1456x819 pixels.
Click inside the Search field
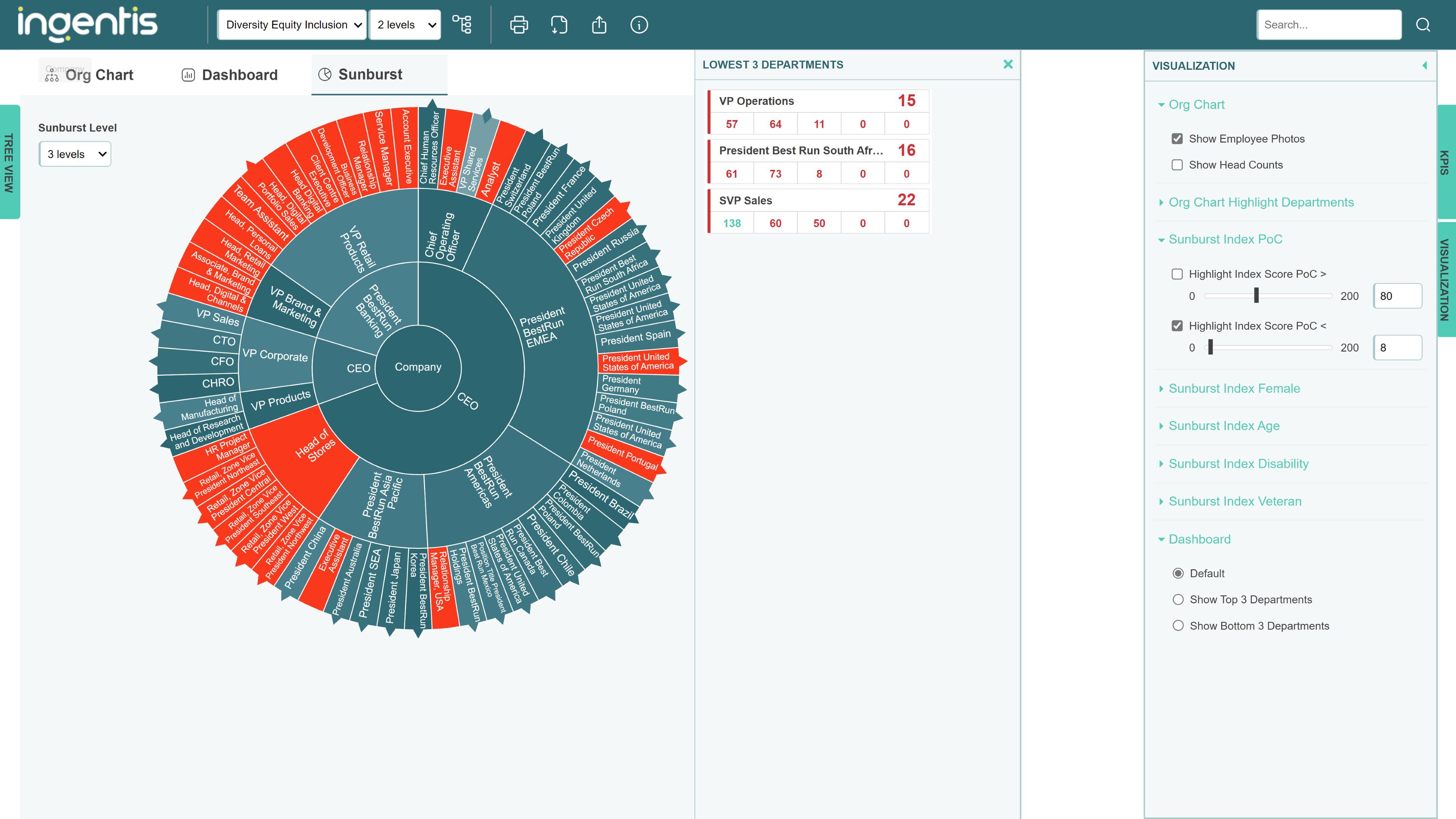point(1328,24)
